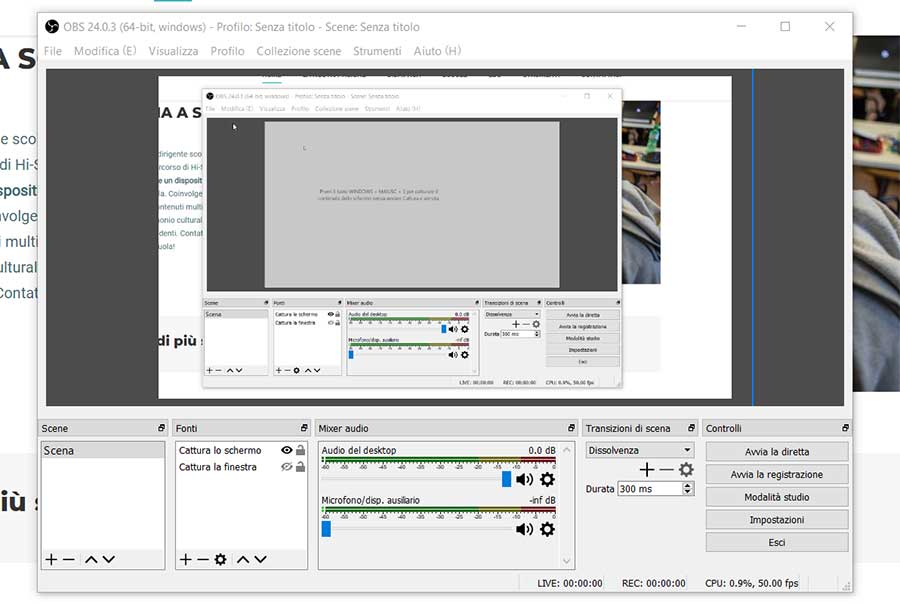Maximize the OBS window

click(x=785, y=26)
